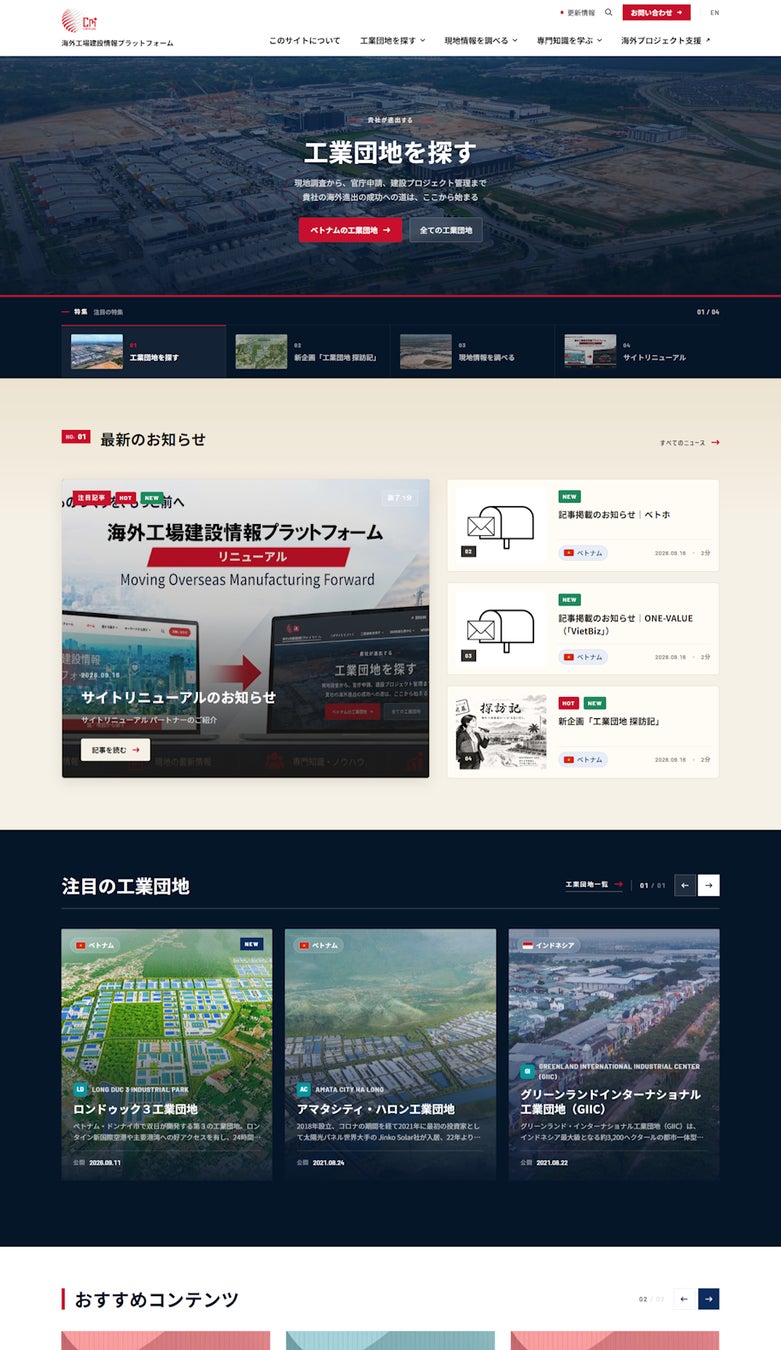Click the search magnifier icon in header
Image resolution: width=781 pixels, height=1350 pixels.
(x=608, y=13)
